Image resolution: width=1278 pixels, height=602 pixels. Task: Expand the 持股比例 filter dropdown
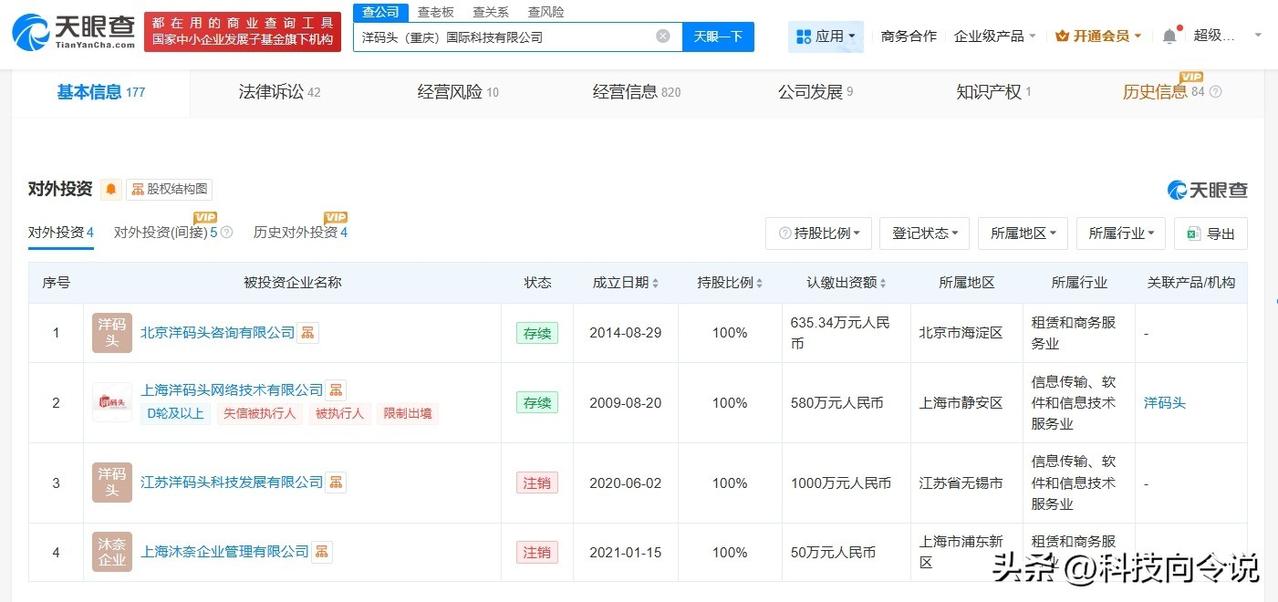pyautogui.click(x=818, y=233)
